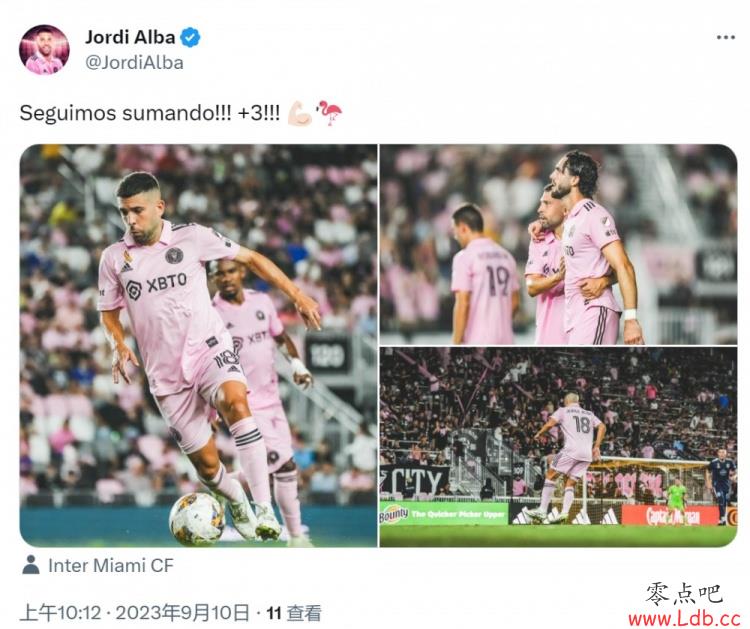Screen dimensions: 750x629
Task: Click the Jordi Alba display name
Action: (130, 37)
